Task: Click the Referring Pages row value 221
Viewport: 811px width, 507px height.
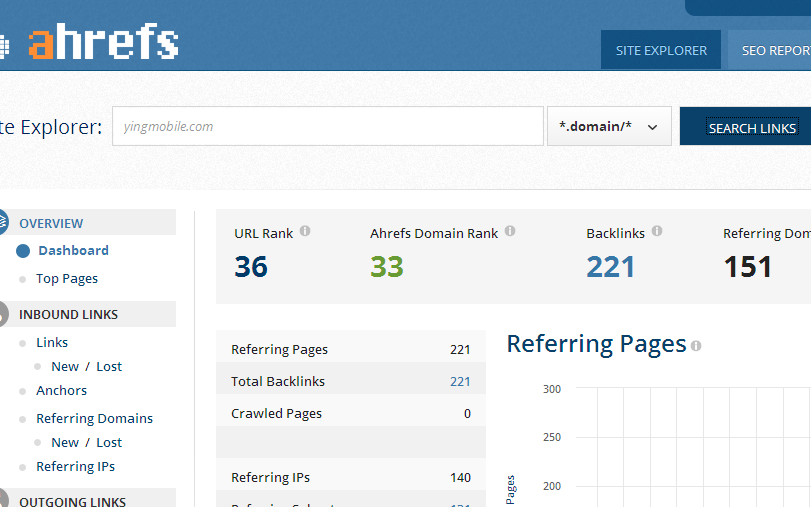Action: tap(460, 350)
